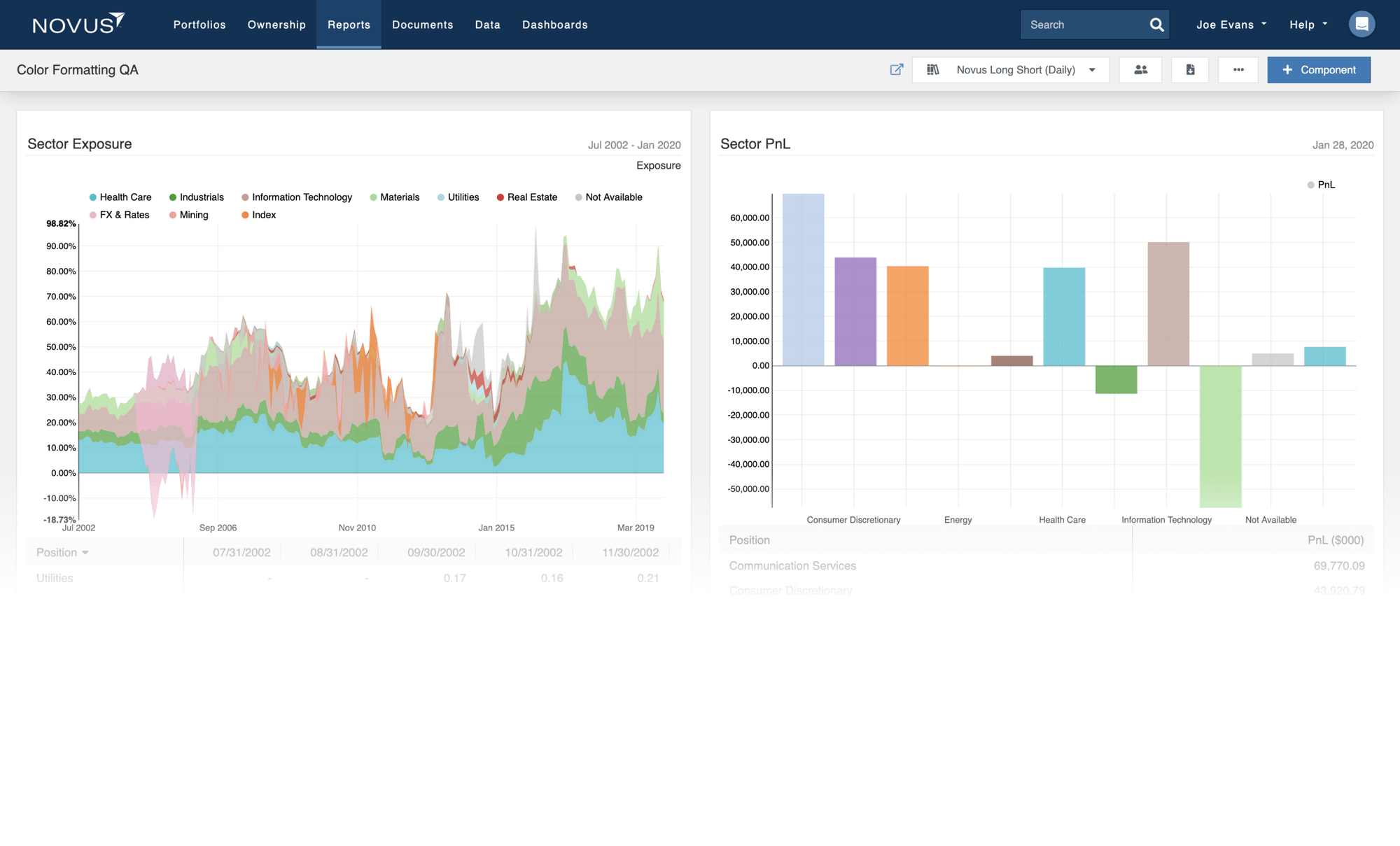Click the Novus logo in the top bar
Viewport: 1400px width, 846px height.
[78, 23]
